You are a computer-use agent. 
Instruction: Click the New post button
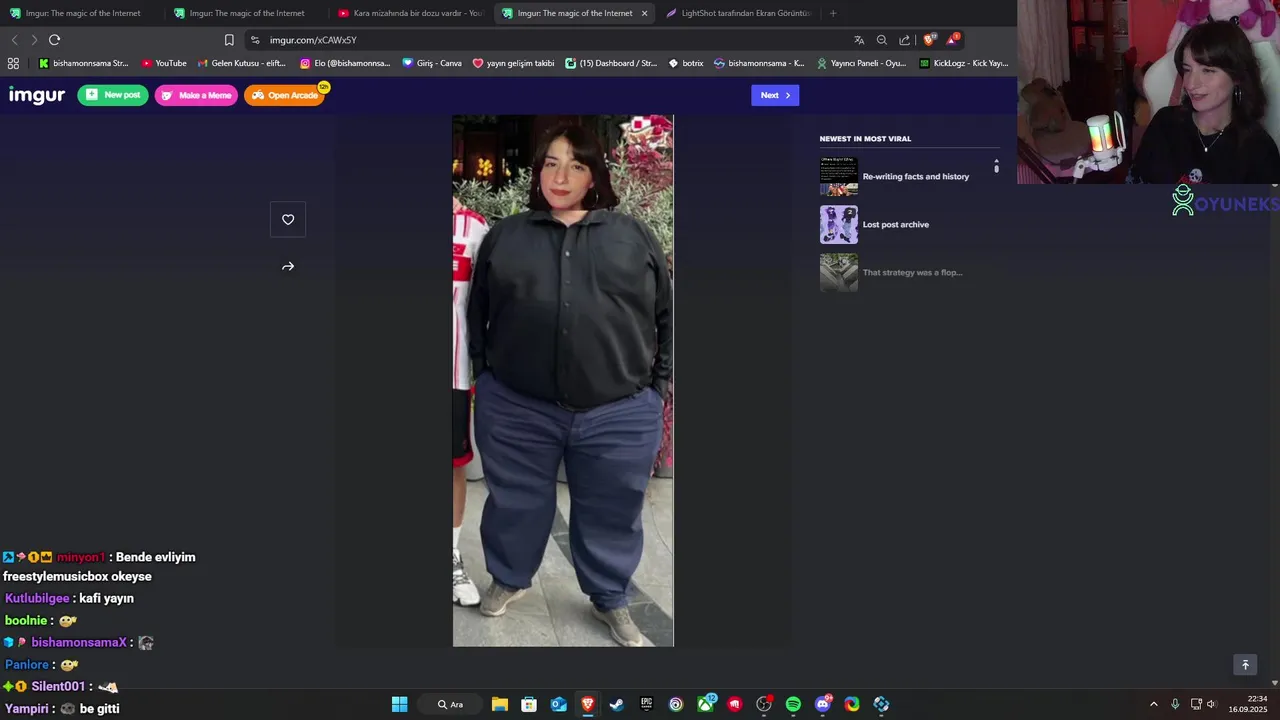coord(113,95)
